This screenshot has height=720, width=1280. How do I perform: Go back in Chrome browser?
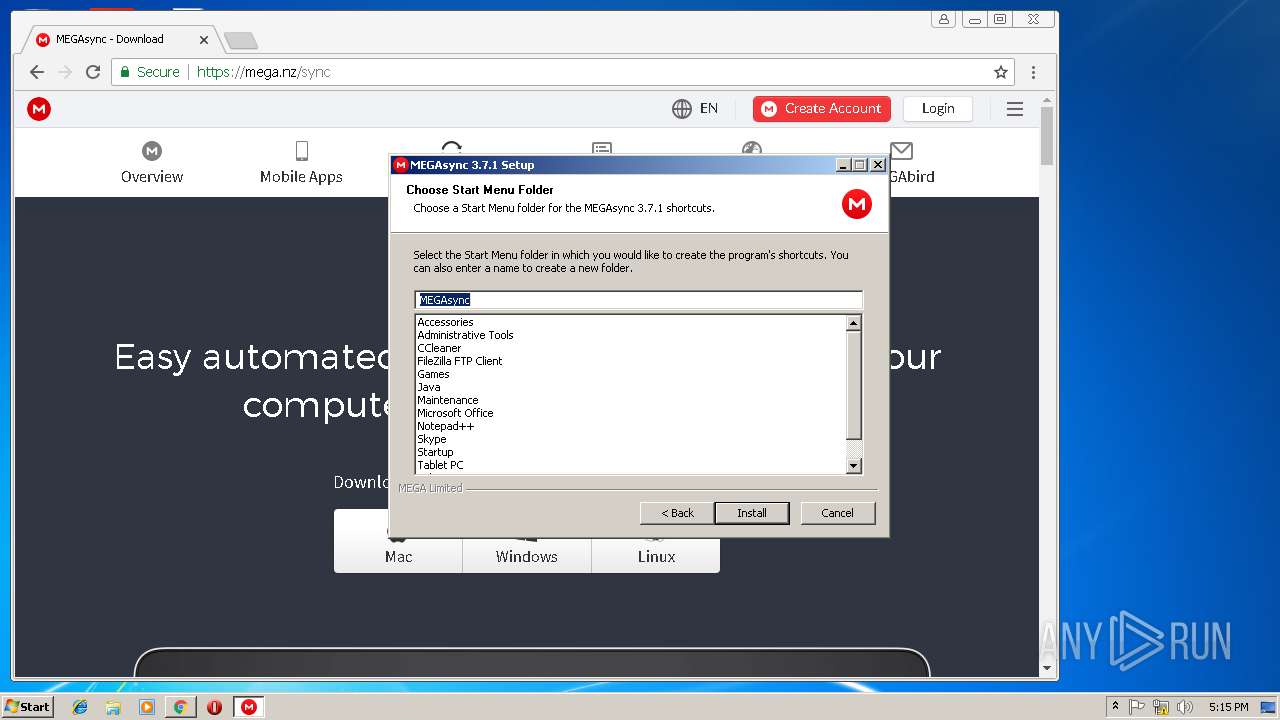point(37,72)
